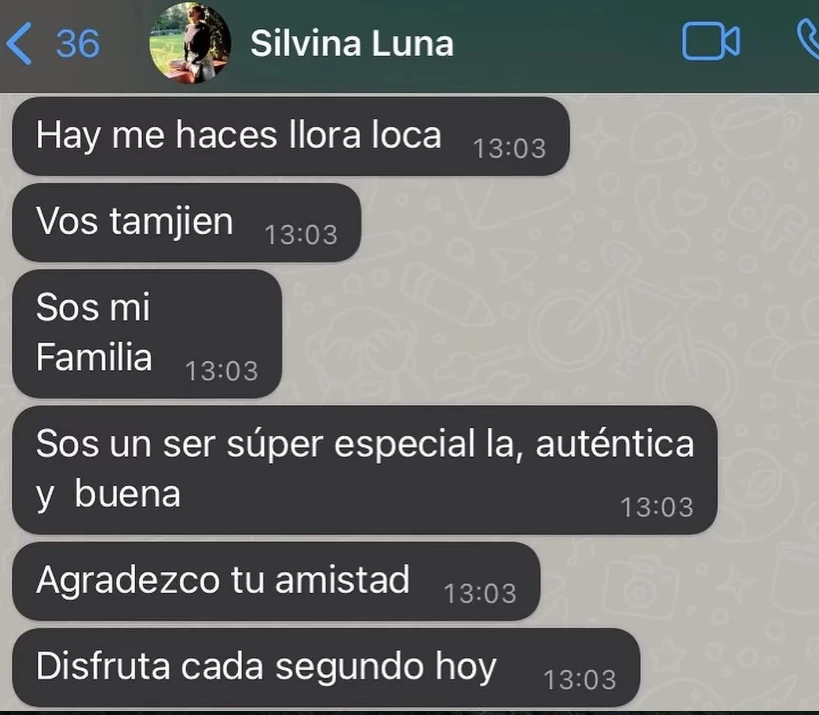Open contact info by tapping Silvina Luna name
The width and height of the screenshot is (819, 715).
(352, 43)
